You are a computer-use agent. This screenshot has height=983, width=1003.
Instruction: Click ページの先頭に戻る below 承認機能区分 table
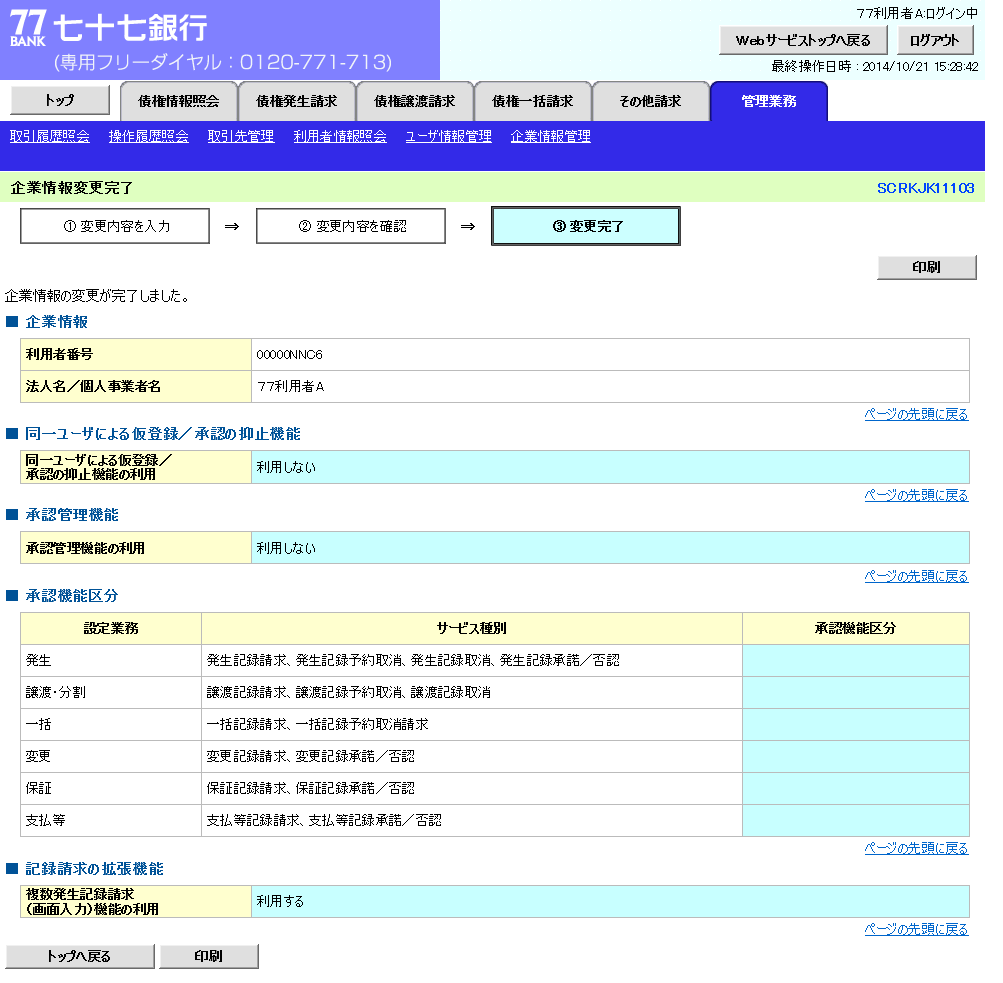pos(916,849)
